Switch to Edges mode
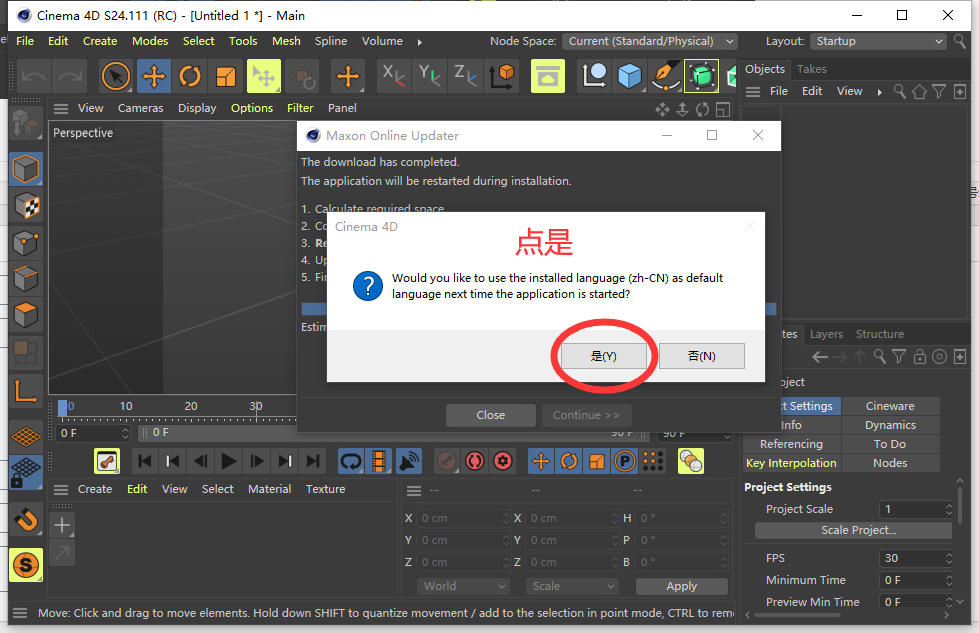 [x=26, y=278]
